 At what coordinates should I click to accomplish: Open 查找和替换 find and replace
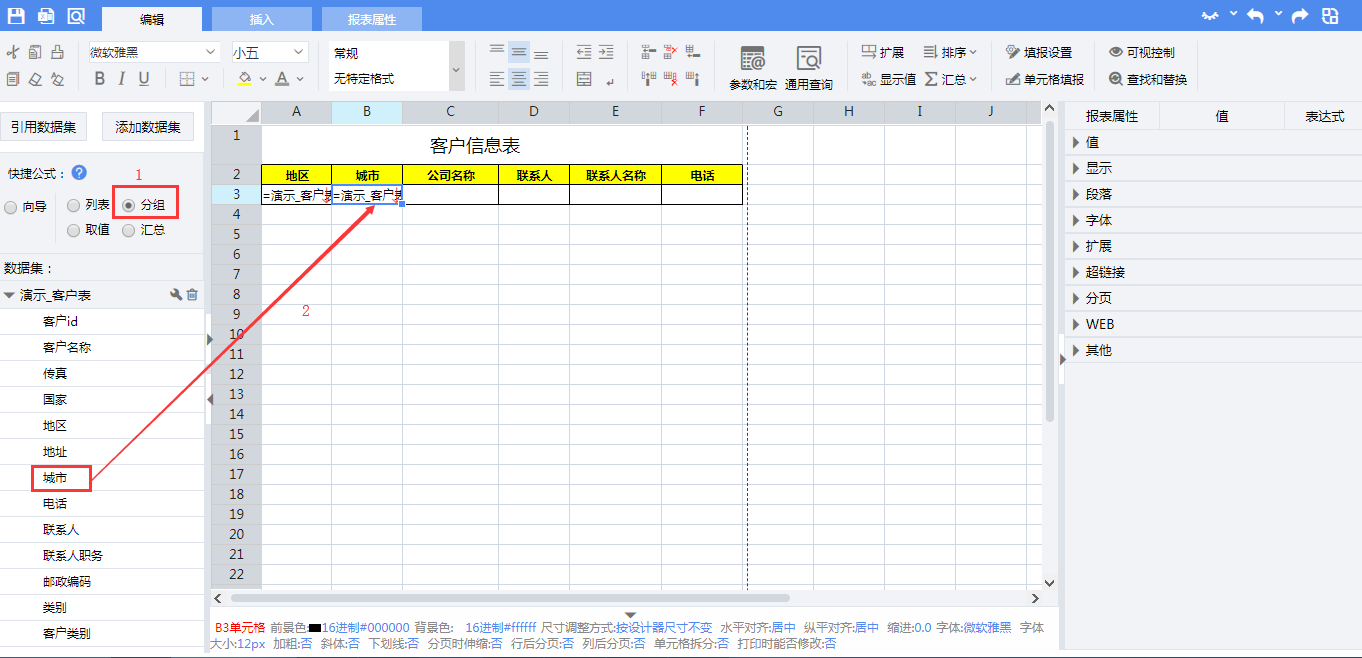tap(1147, 79)
